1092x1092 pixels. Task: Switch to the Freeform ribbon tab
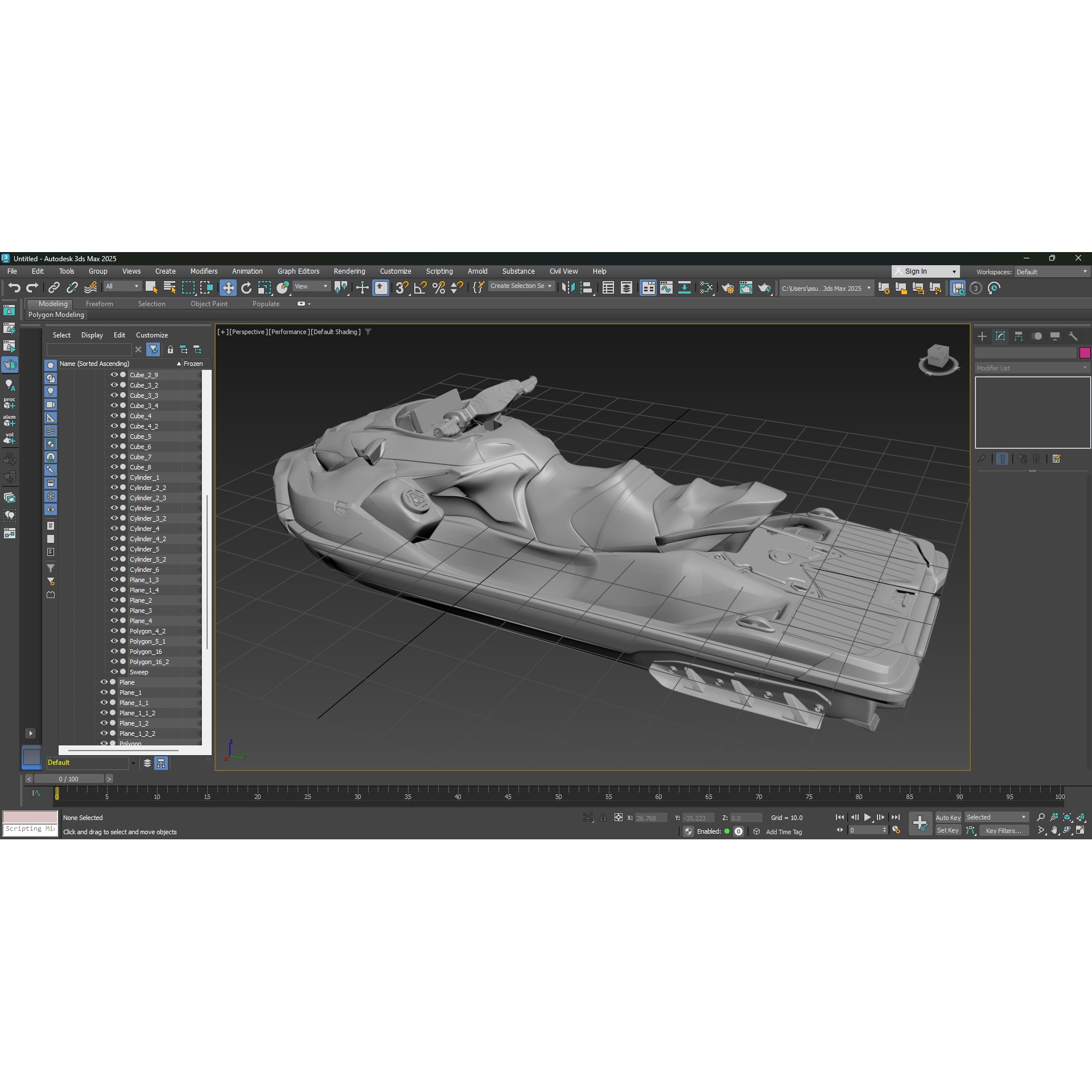click(100, 303)
